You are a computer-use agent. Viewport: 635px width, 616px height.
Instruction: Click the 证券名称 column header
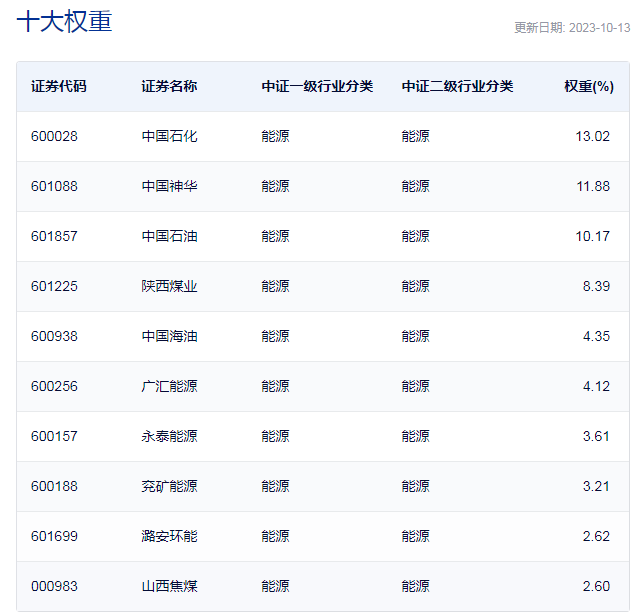pyautogui.click(x=169, y=86)
